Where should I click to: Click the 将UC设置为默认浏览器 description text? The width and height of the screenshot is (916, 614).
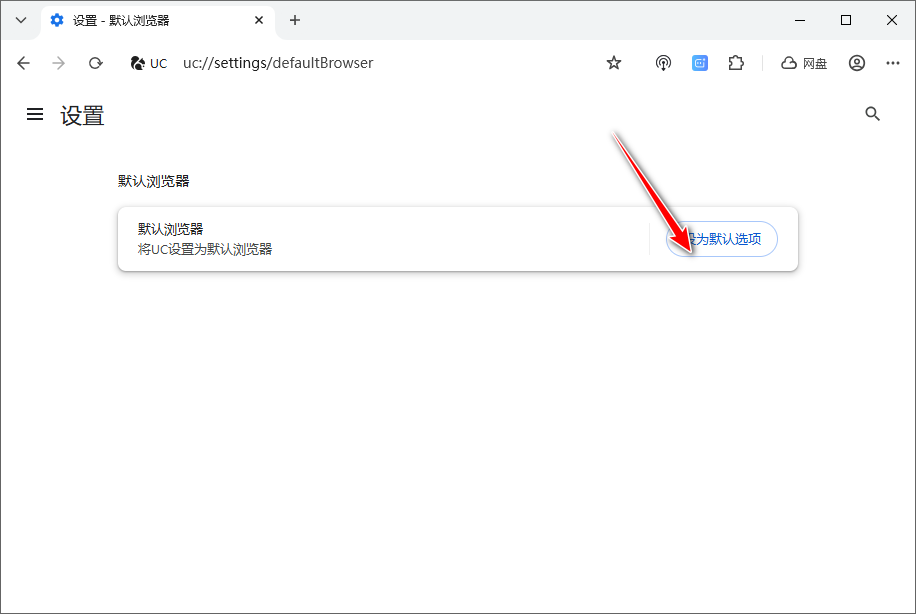pyautogui.click(x=205, y=249)
